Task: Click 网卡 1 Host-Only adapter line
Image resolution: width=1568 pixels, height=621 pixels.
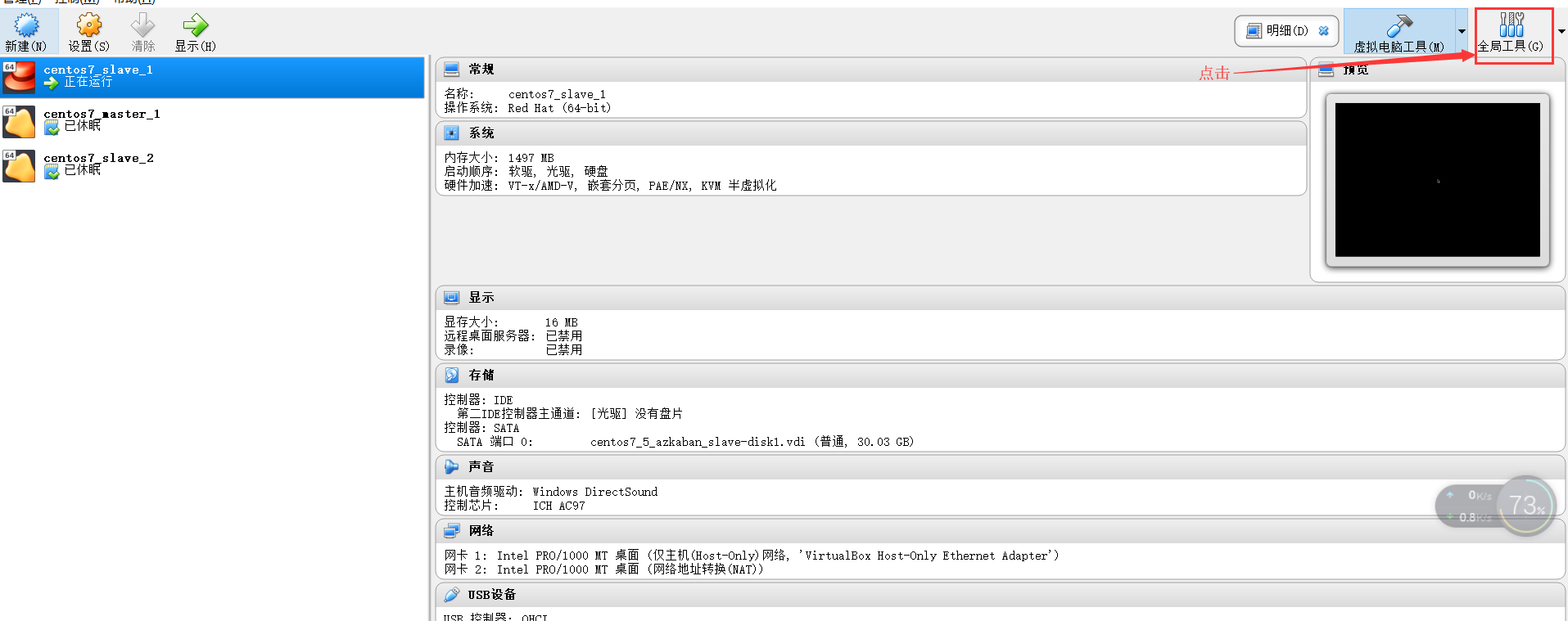Action: tap(752, 556)
